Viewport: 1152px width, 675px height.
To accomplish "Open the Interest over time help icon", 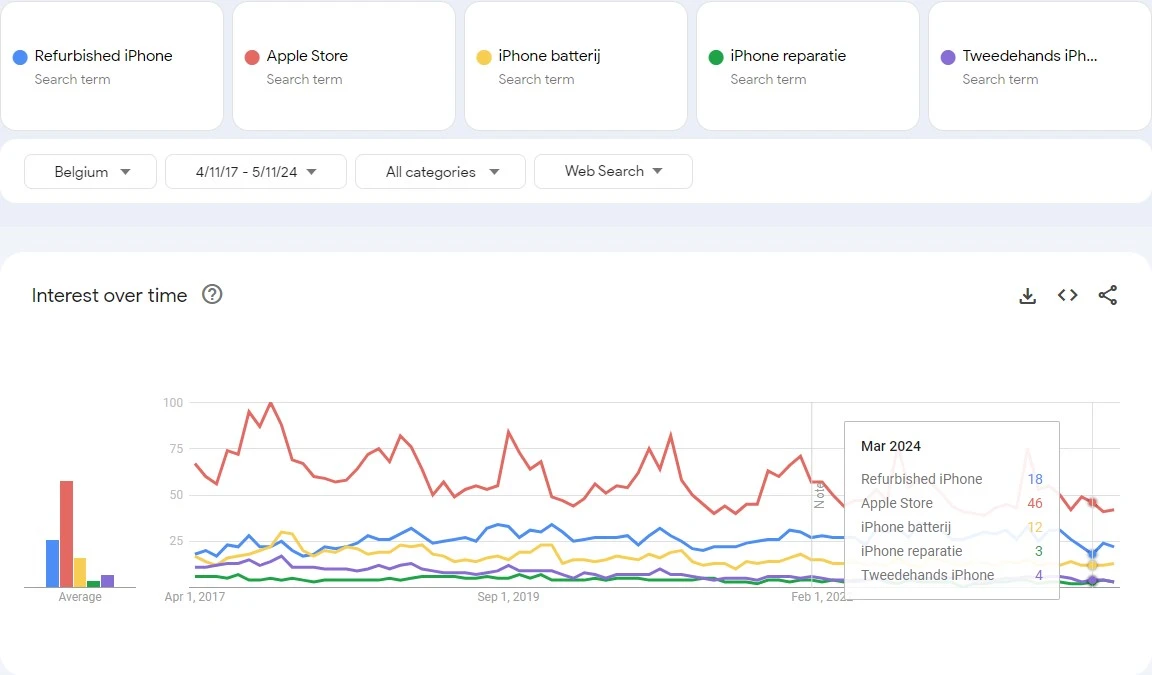I will tap(212, 294).
